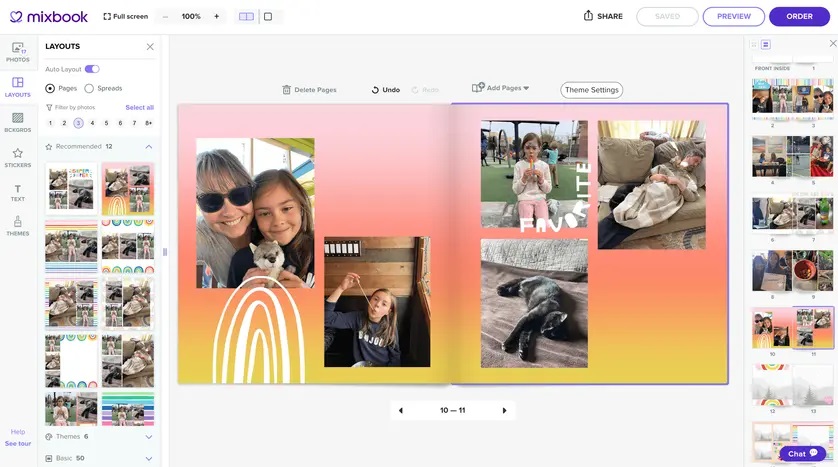Expand the Basic layouts section

point(149,458)
